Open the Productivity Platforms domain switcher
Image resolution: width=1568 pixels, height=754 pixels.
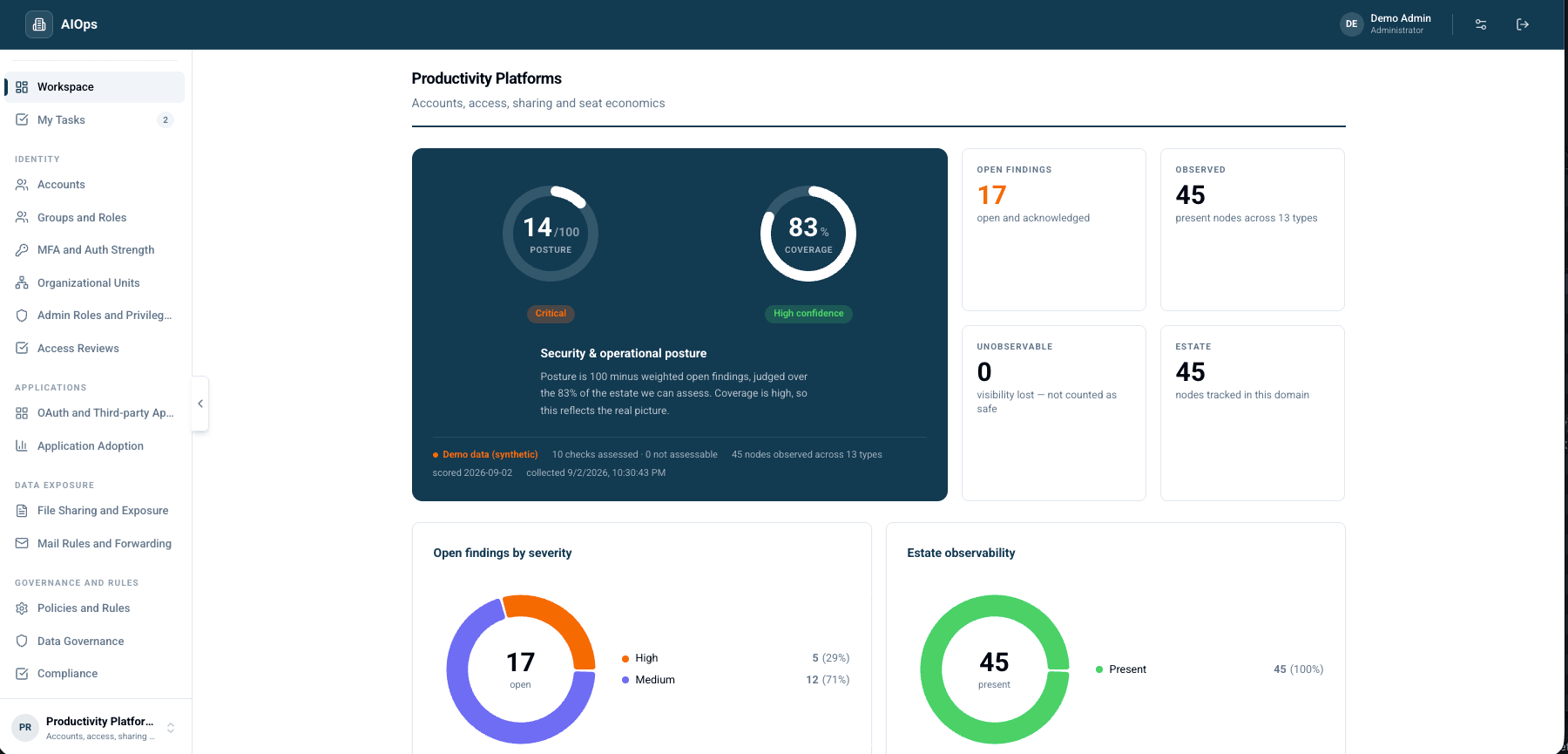pyautogui.click(x=96, y=728)
